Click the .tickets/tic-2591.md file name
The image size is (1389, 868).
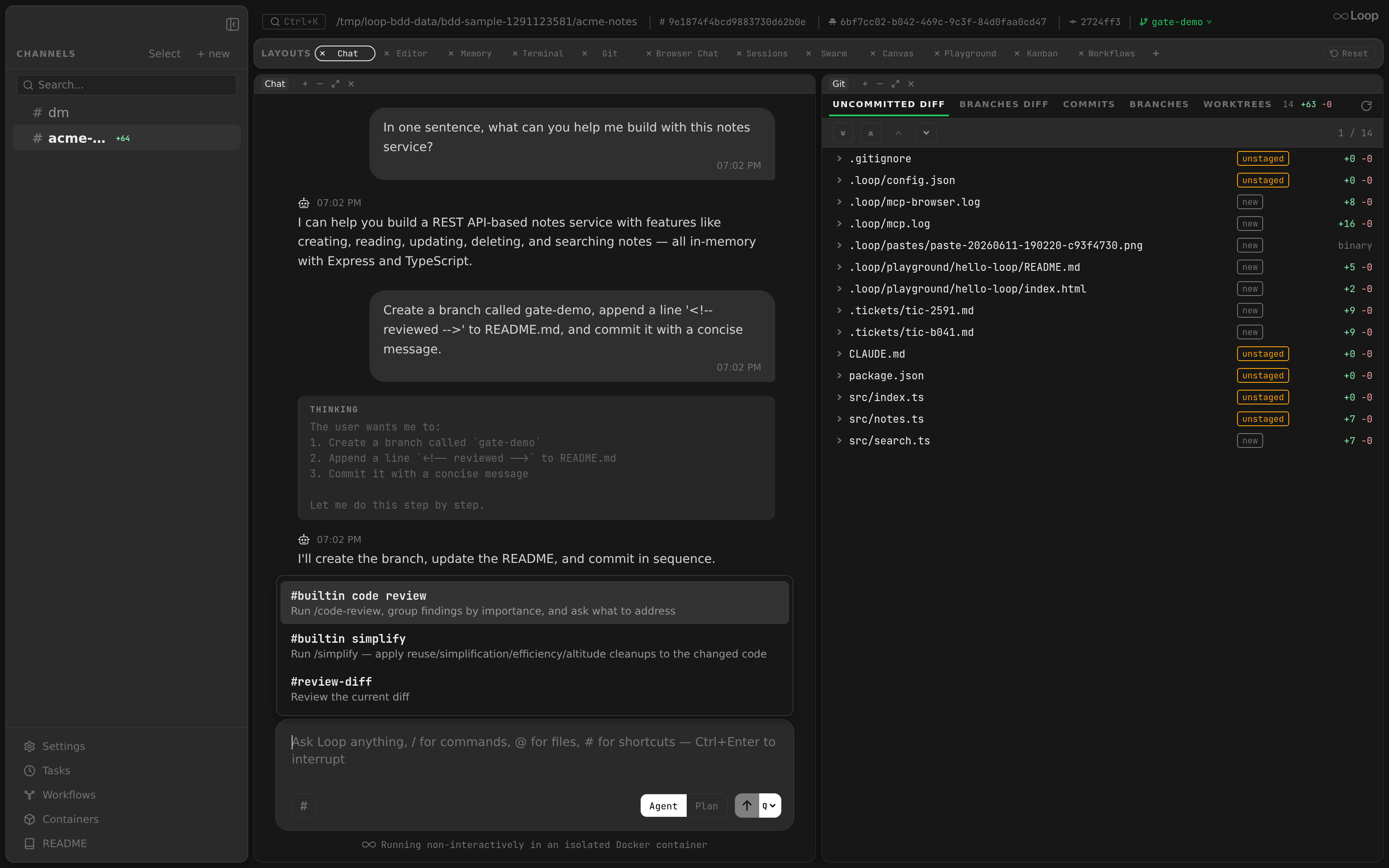tap(911, 311)
